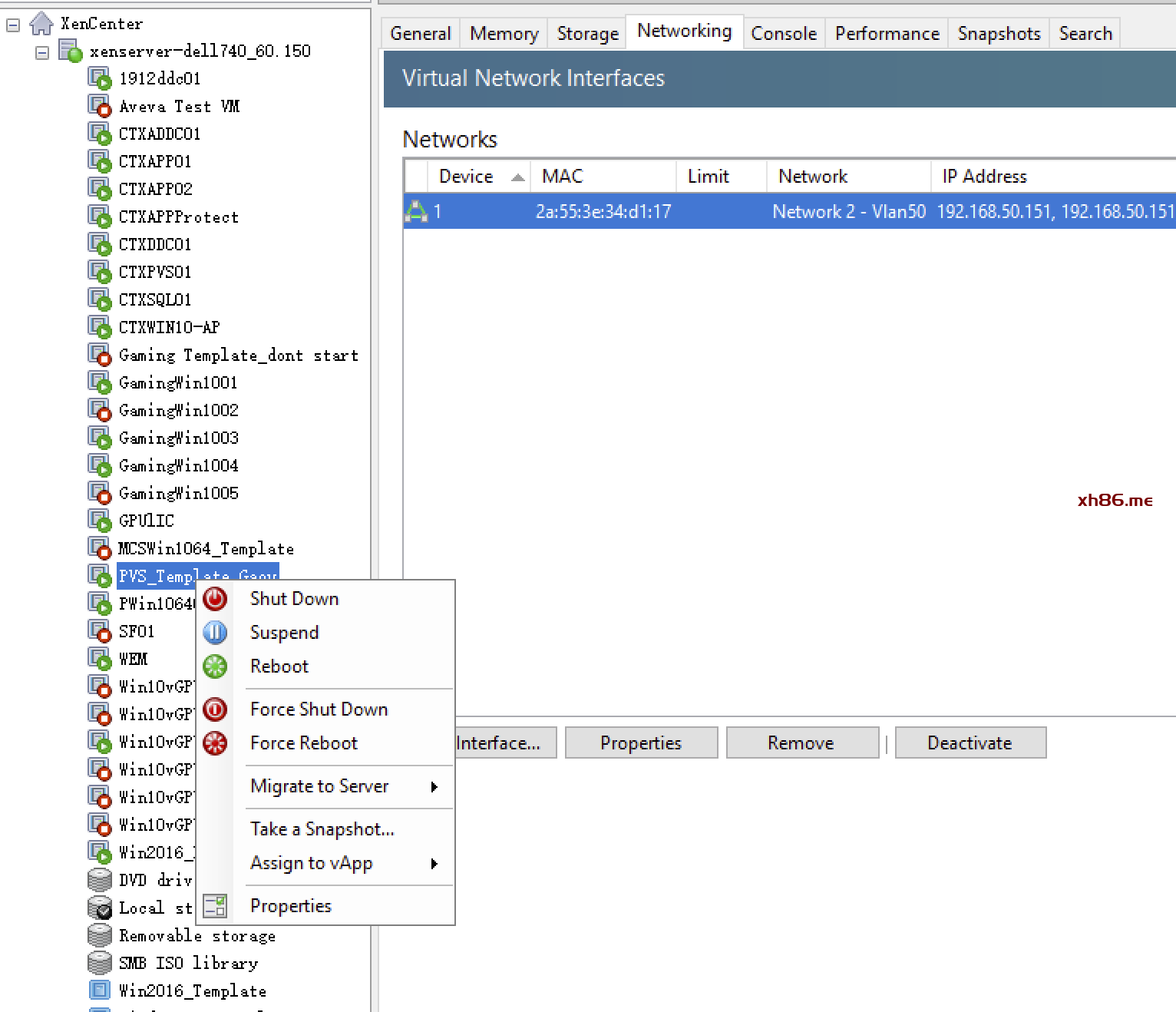Click the network Properties button

[641, 743]
